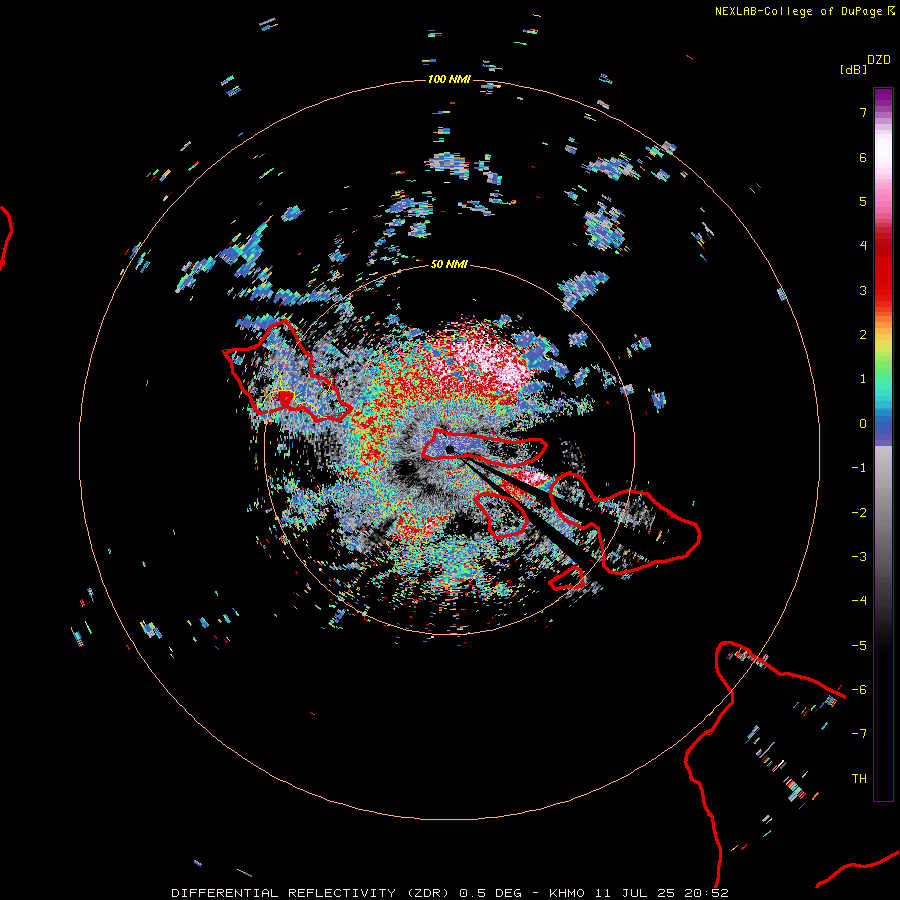Click the NEXLAB-College of DuPage credit text

(805, 11)
